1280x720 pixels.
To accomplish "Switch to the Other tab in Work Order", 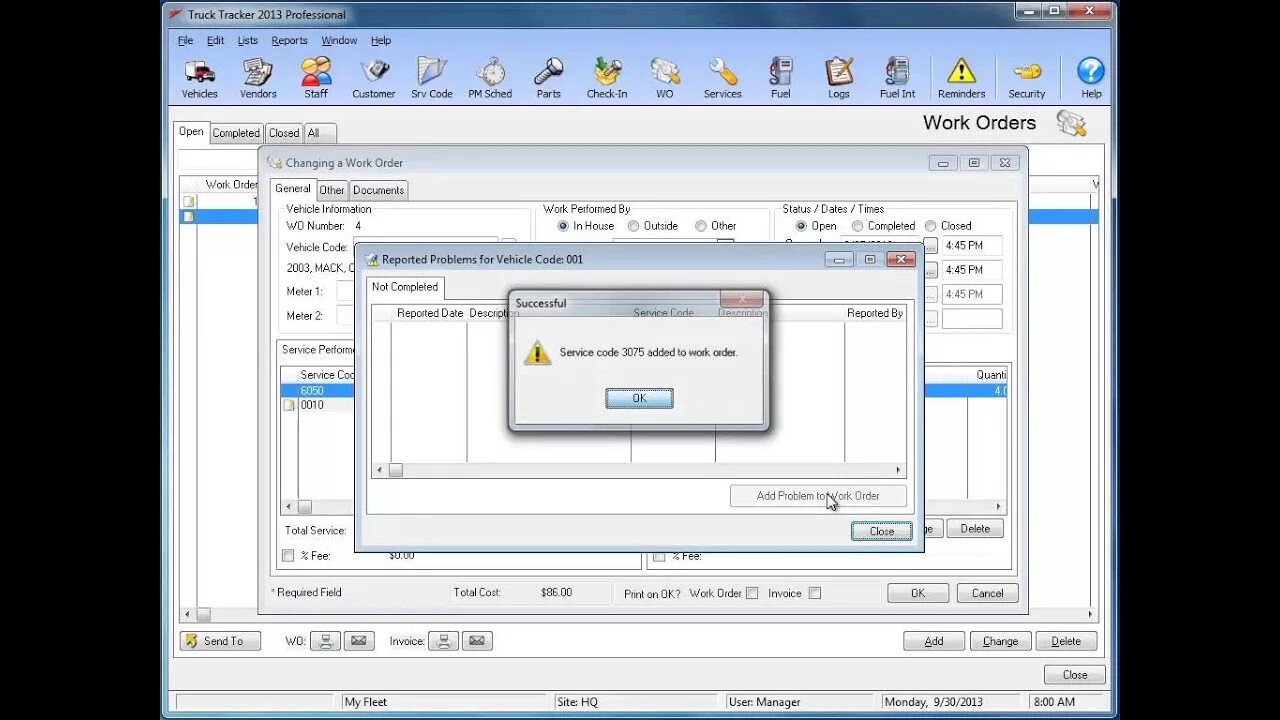I will 332,190.
